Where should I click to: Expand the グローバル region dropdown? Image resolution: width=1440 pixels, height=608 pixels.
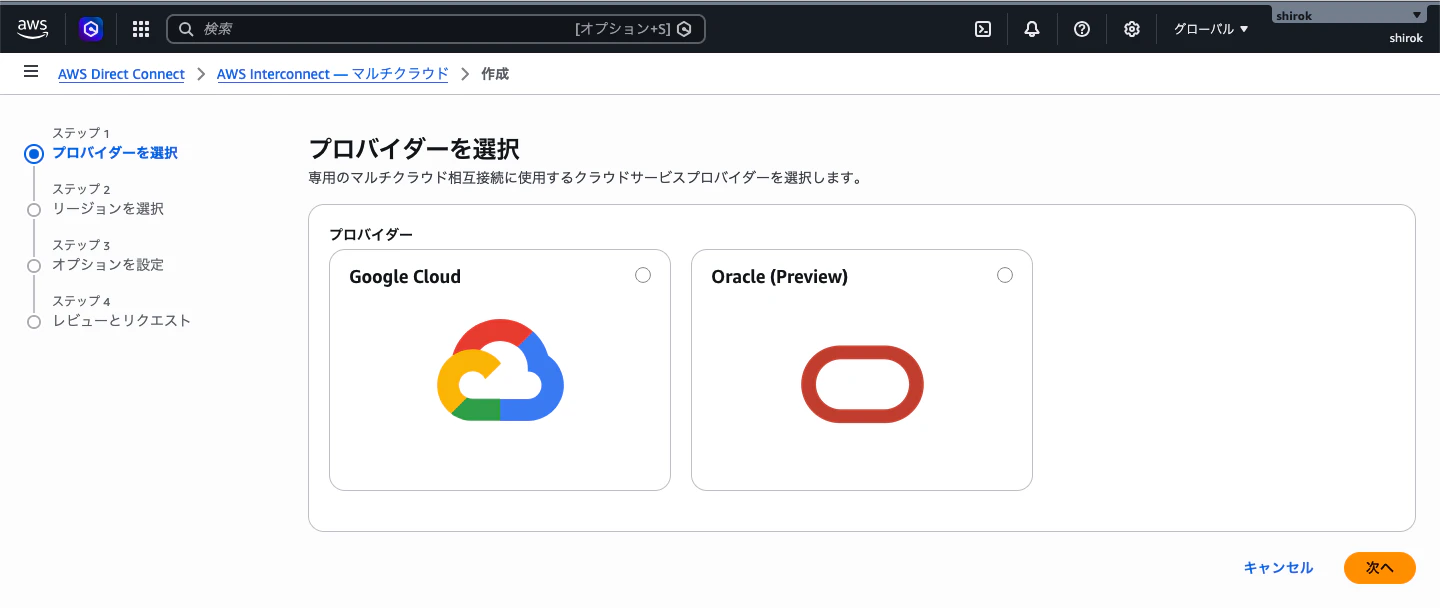[x=1211, y=29]
